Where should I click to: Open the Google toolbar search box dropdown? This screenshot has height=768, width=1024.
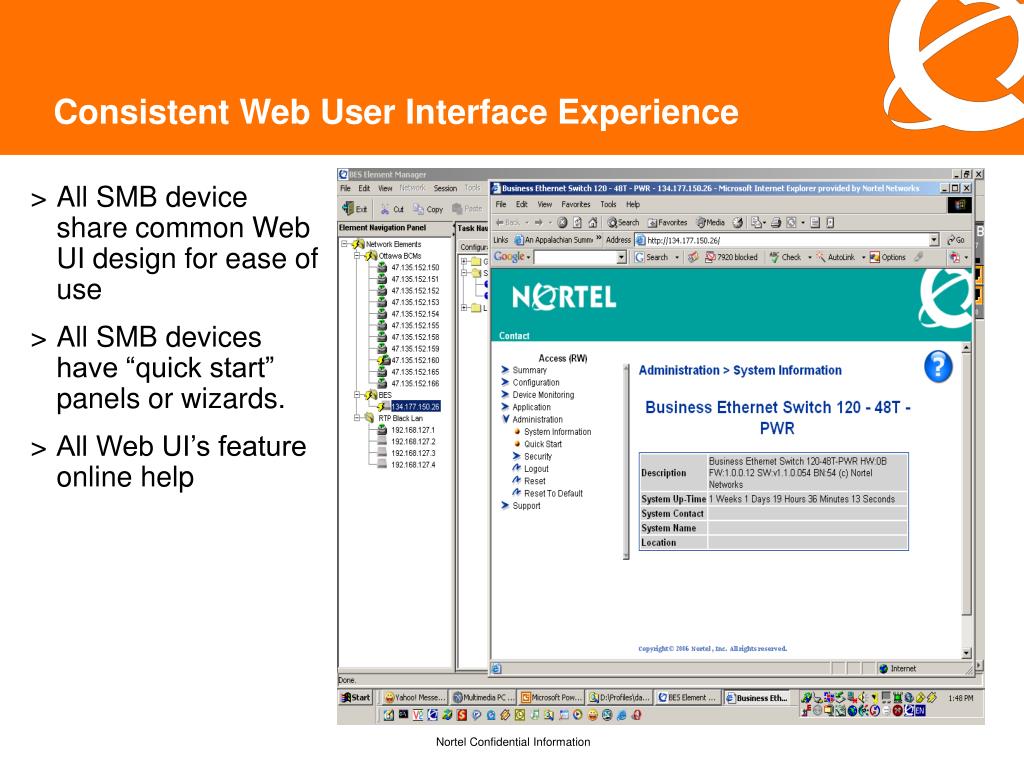coord(622,257)
